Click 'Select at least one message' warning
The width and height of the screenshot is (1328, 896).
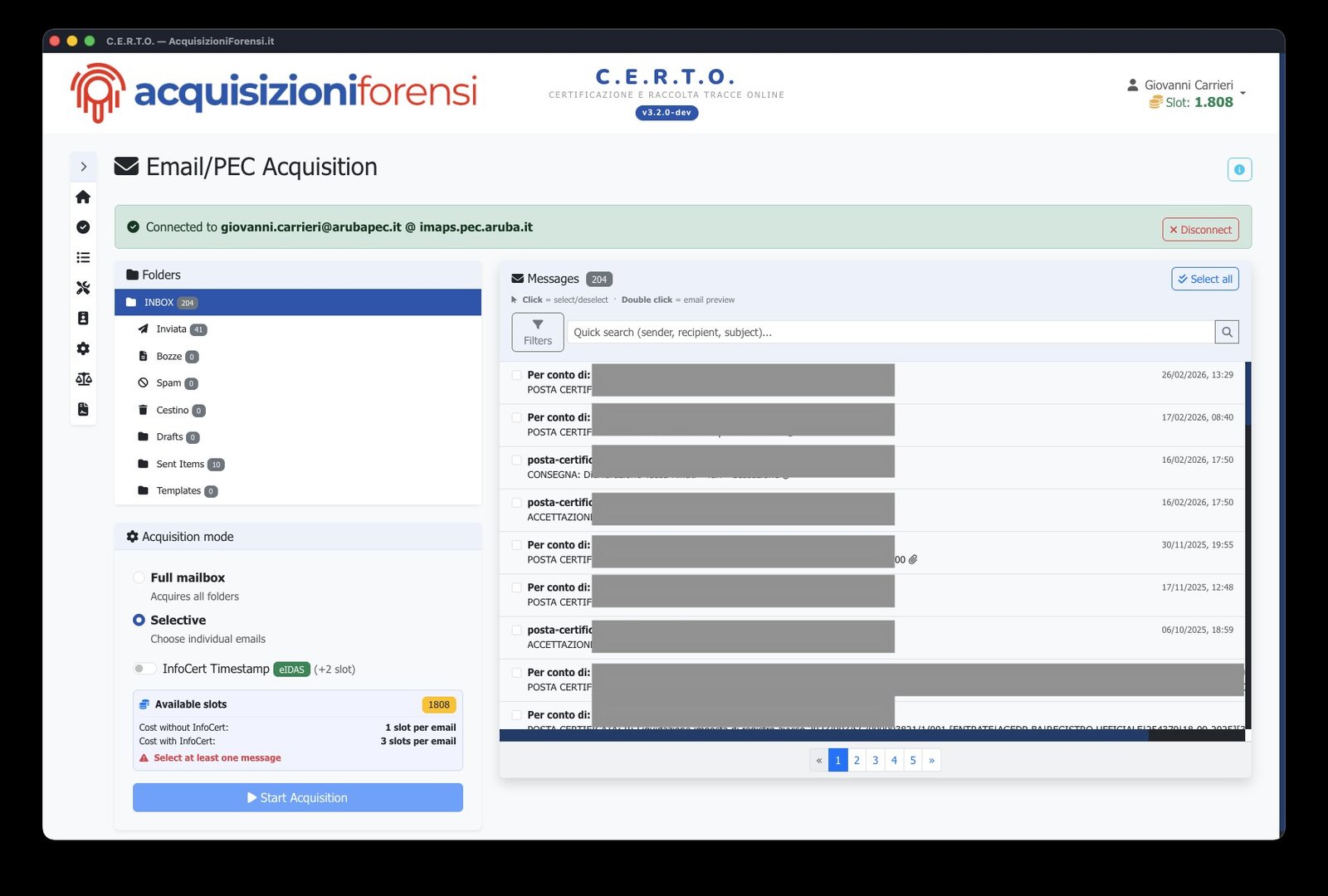[x=217, y=757]
